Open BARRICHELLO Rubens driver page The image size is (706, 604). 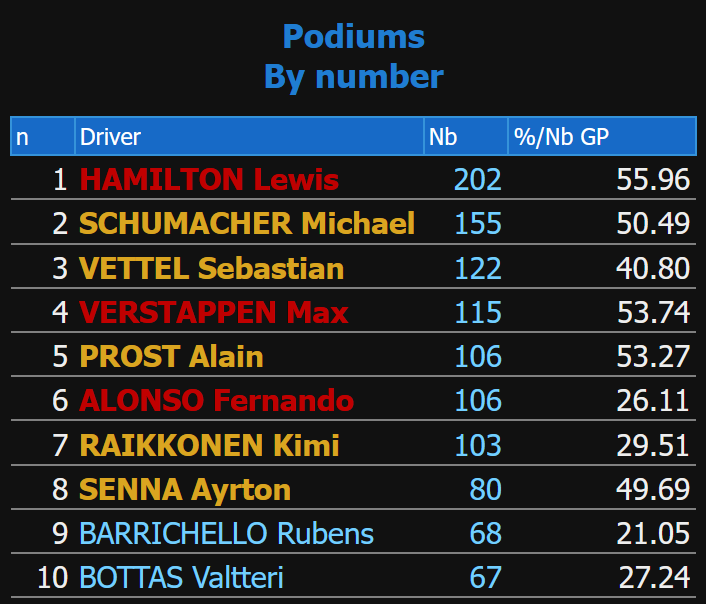(x=226, y=534)
